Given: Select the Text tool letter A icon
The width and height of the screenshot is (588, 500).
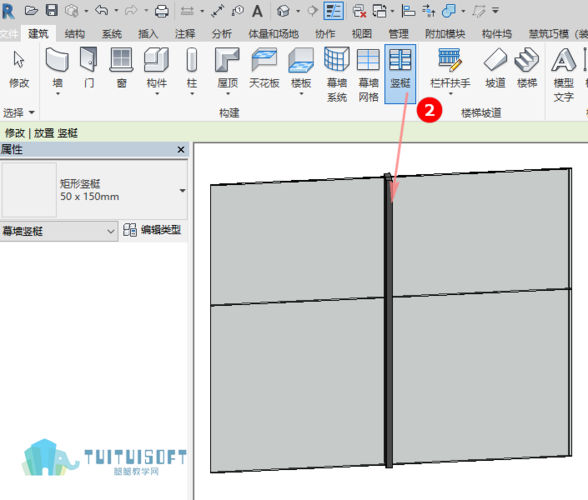Looking at the screenshot, I should tap(257, 11).
